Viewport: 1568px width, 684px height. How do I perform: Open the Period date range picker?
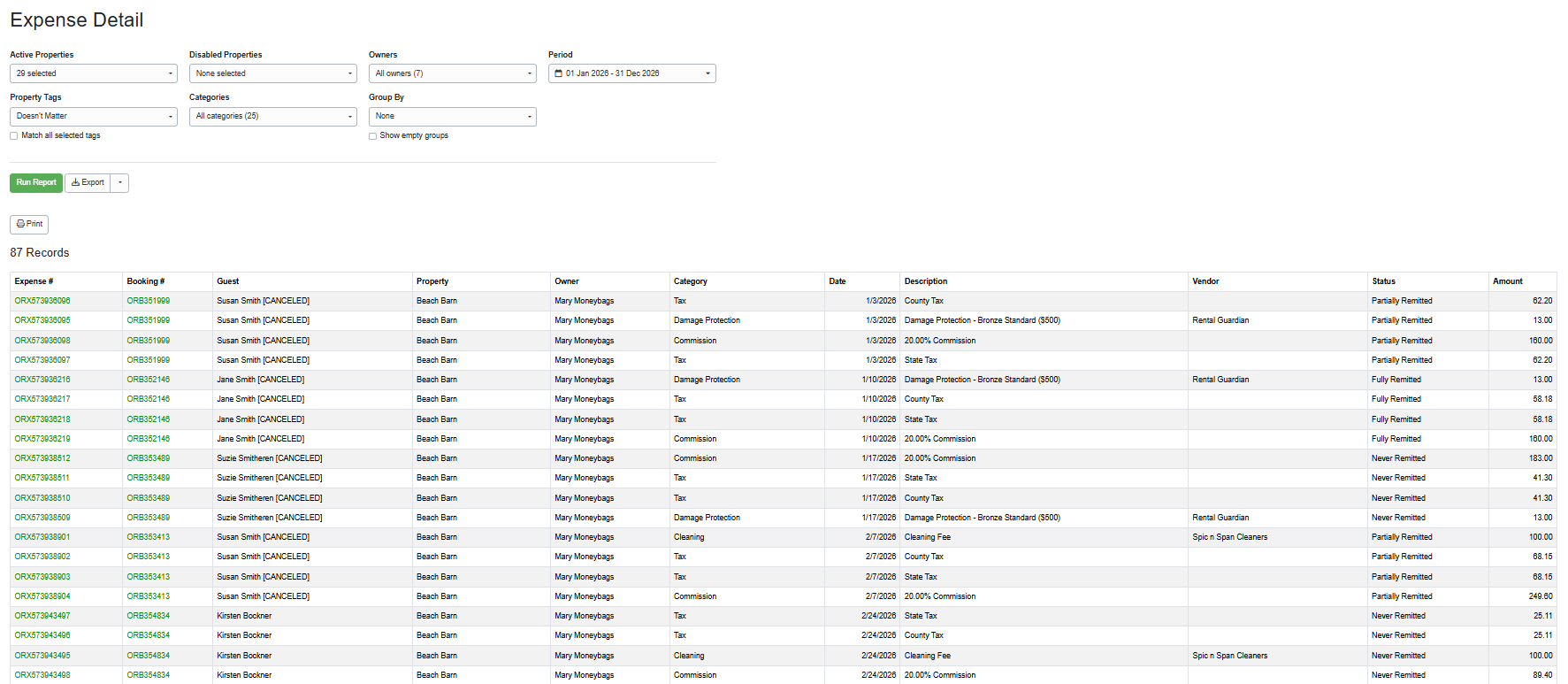coord(632,73)
